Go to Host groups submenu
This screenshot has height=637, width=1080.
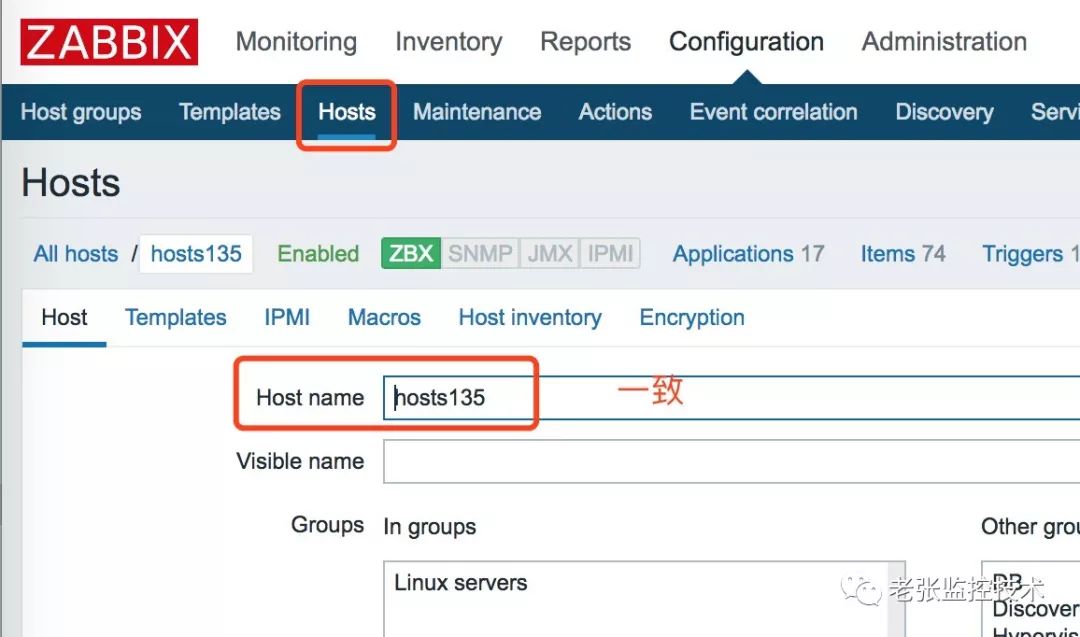click(x=81, y=112)
